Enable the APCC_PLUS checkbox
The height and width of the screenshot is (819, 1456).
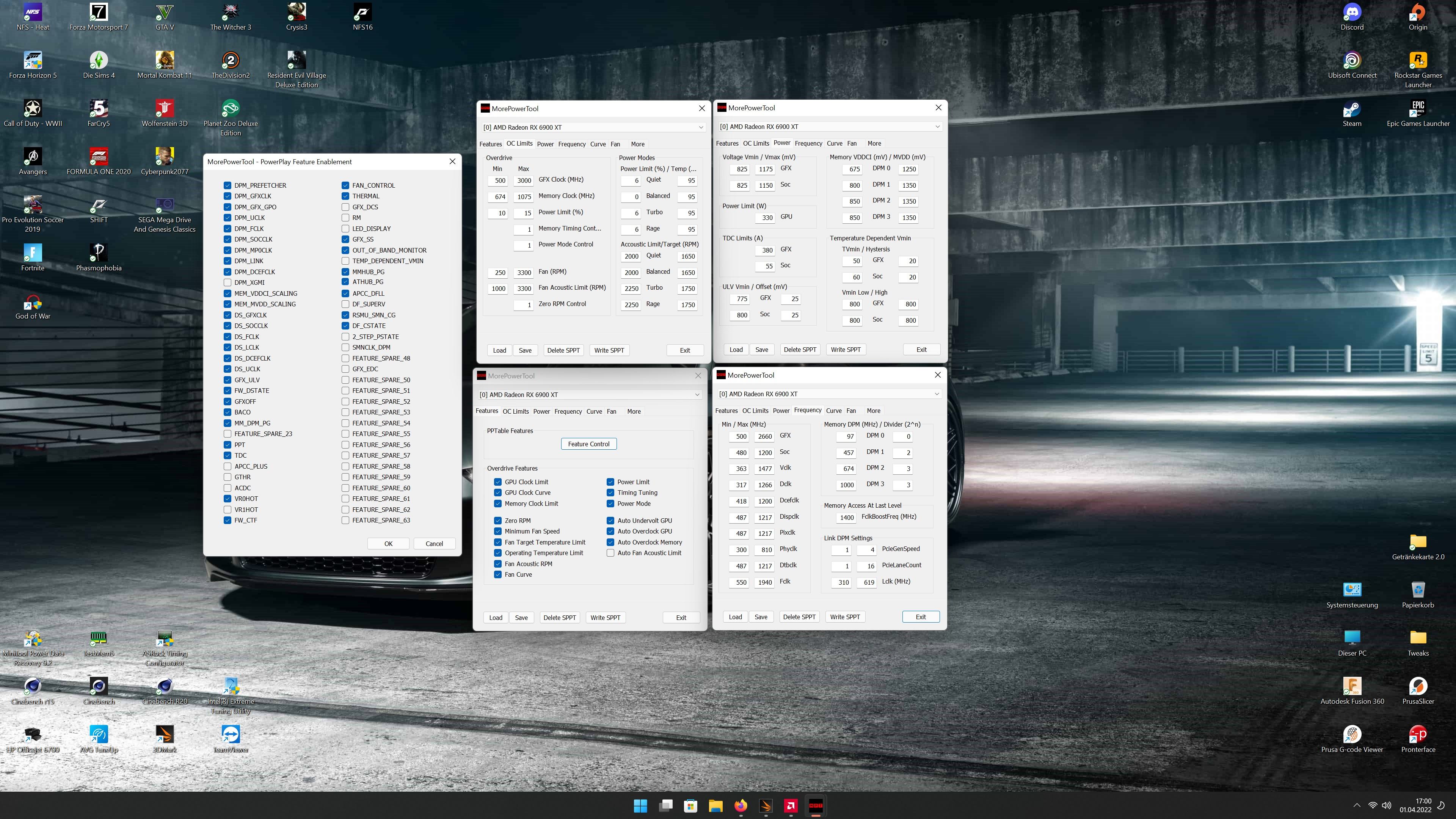pos(227,466)
